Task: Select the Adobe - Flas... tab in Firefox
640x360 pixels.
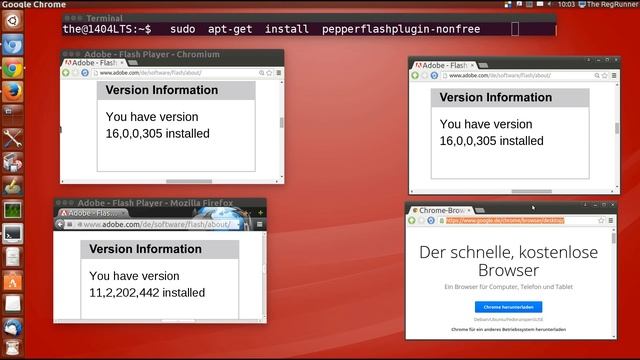Action: [x=93, y=213]
